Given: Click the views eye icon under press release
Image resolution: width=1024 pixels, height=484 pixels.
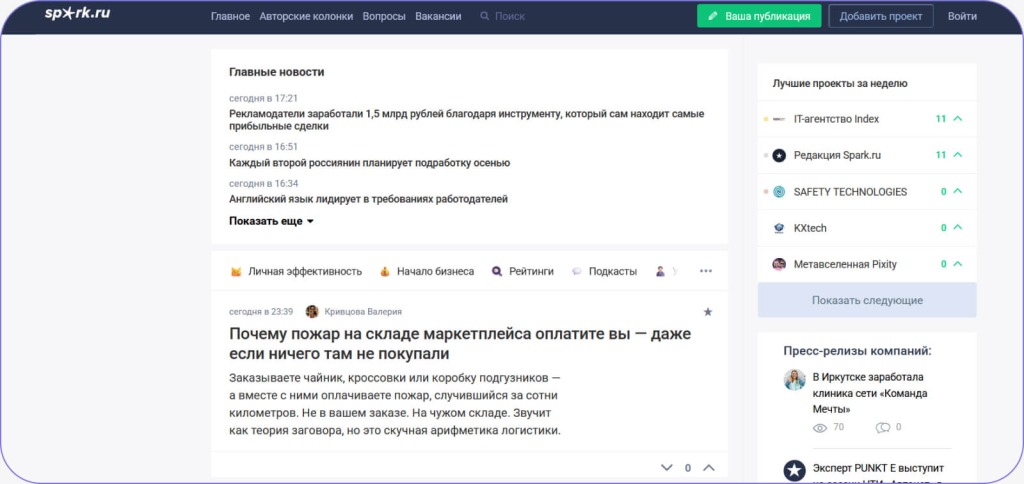Looking at the screenshot, I should tap(820, 428).
